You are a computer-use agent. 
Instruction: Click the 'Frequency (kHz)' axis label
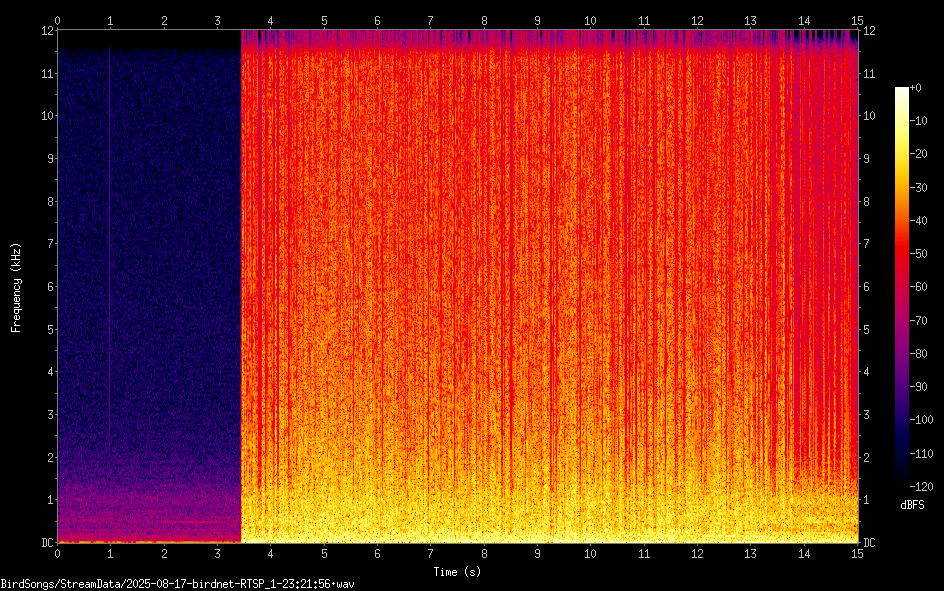[16, 288]
